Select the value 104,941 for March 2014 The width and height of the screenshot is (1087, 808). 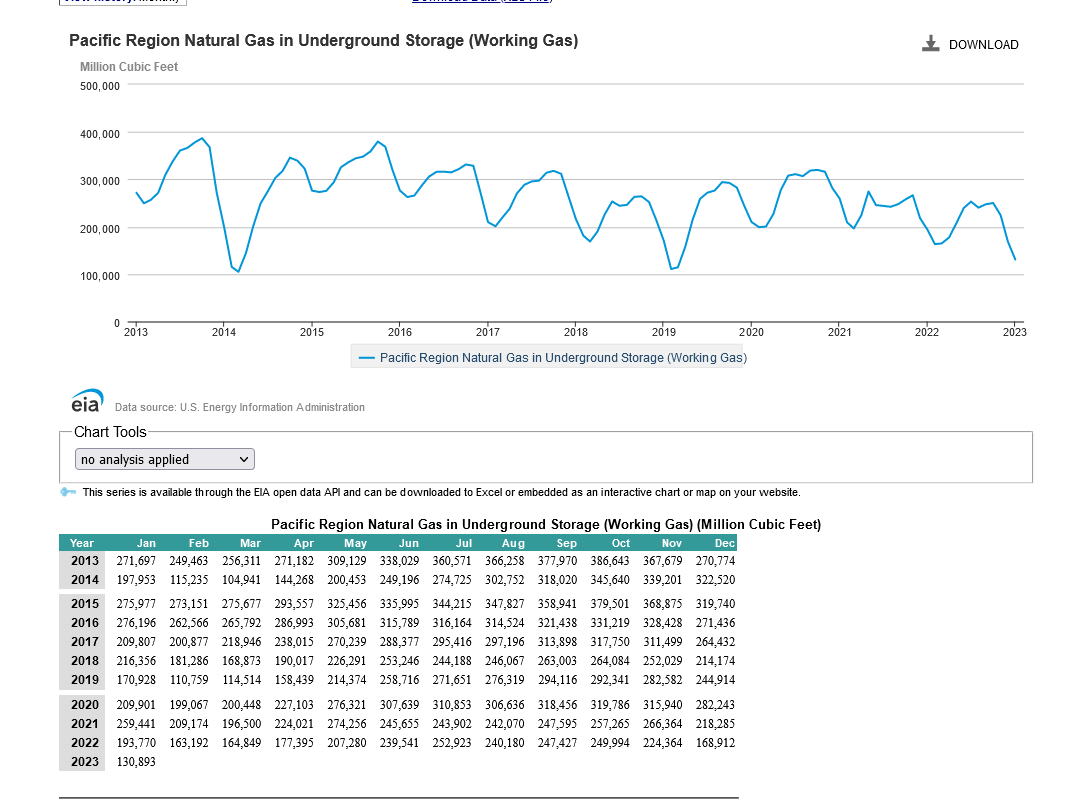(241, 579)
